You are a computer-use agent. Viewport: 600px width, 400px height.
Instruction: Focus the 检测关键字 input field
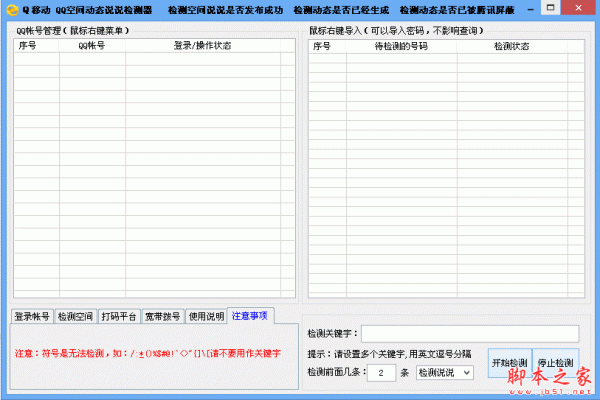click(470, 334)
